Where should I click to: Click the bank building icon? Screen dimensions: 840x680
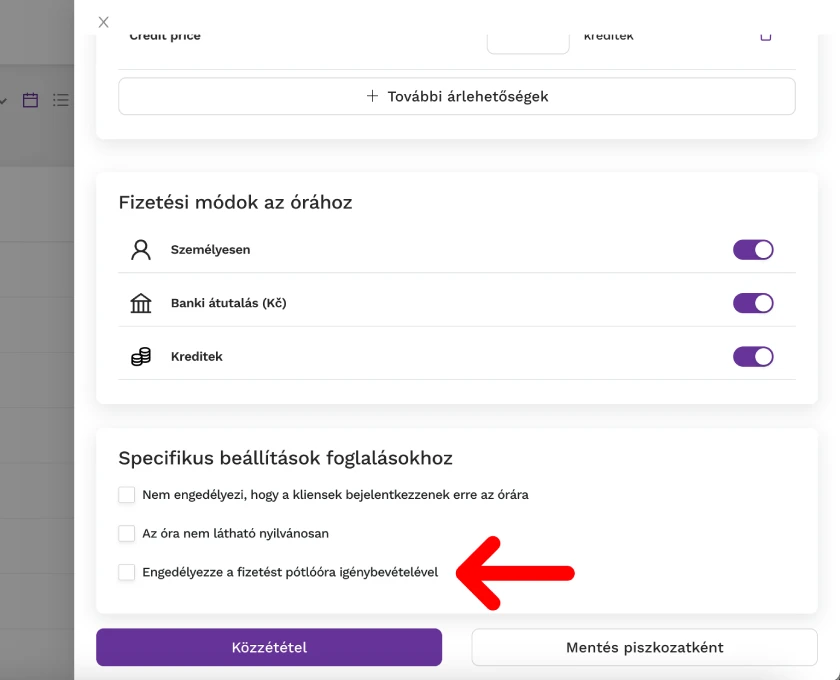[x=141, y=303]
